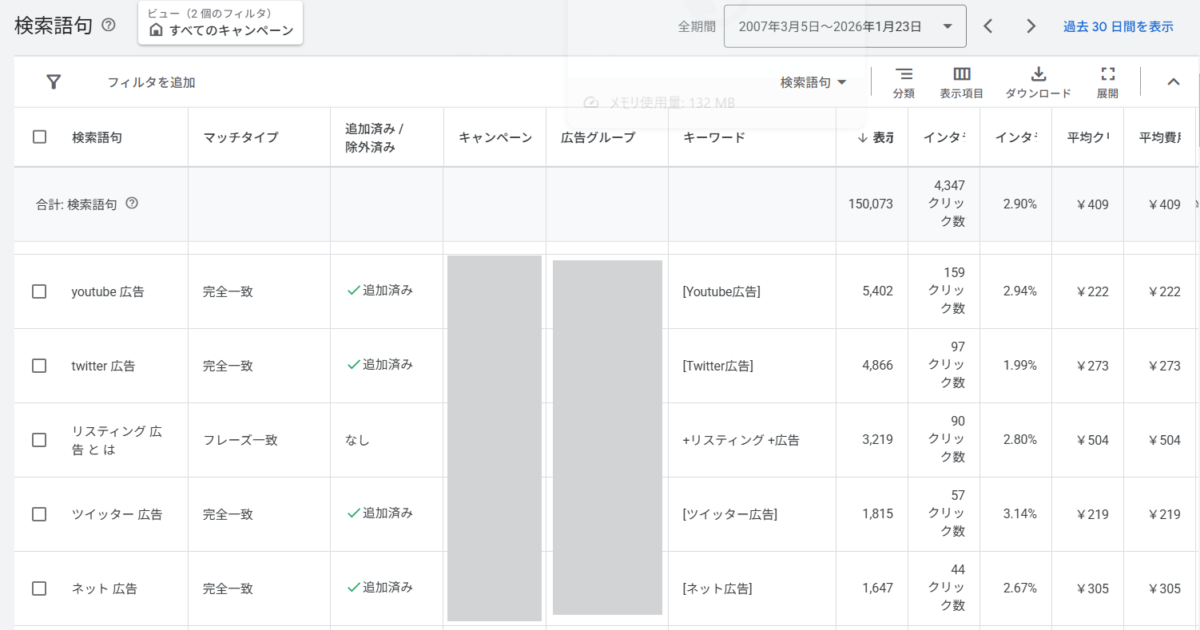The height and width of the screenshot is (630, 1200).
Task: Click the 過去 30 日間を表示 link
Action: click(x=1118, y=26)
